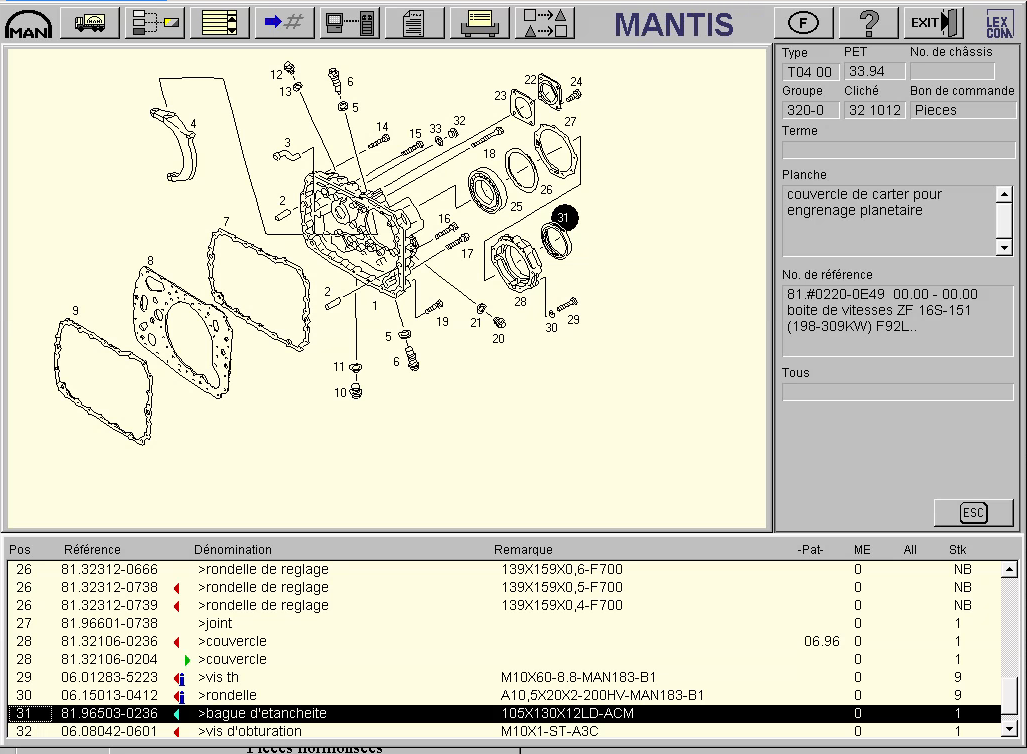This screenshot has width=1027, height=754.
Task: Click the EXIT door button
Action: (x=934, y=22)
